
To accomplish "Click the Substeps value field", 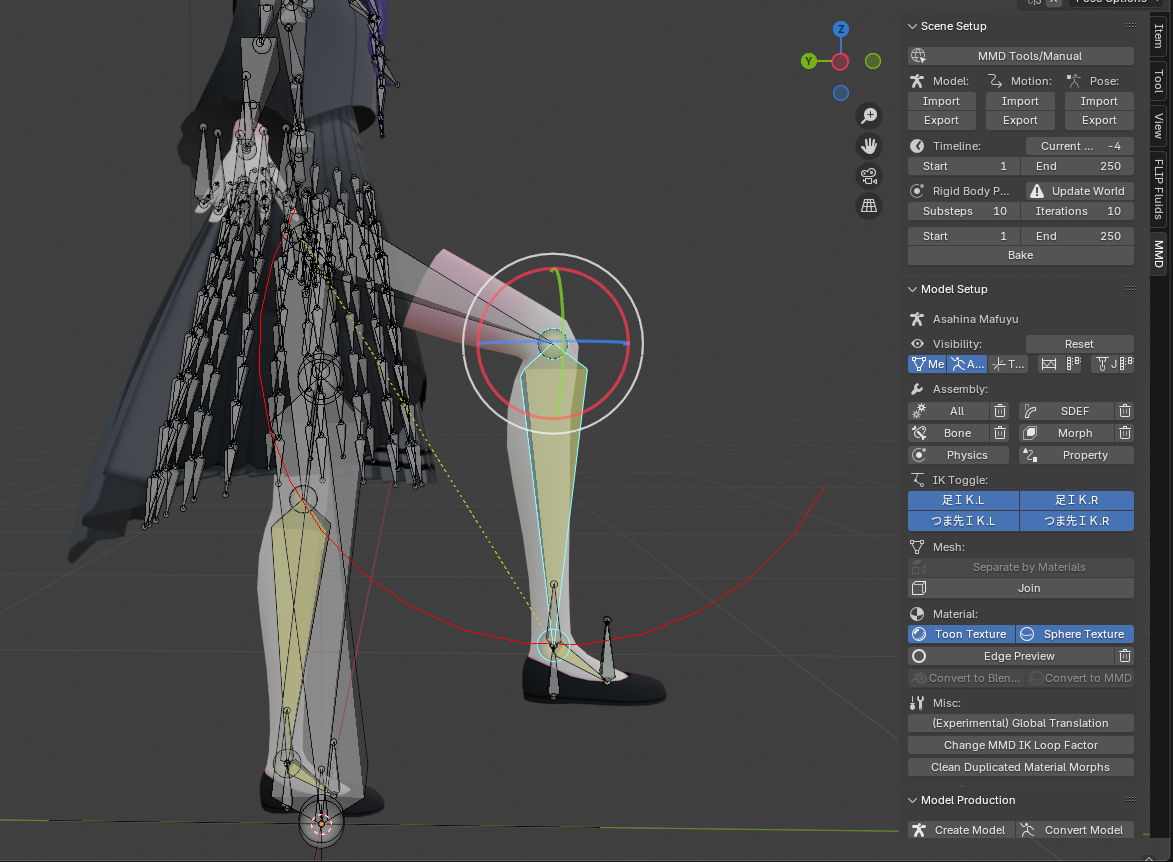I will [x=964, y=212].
